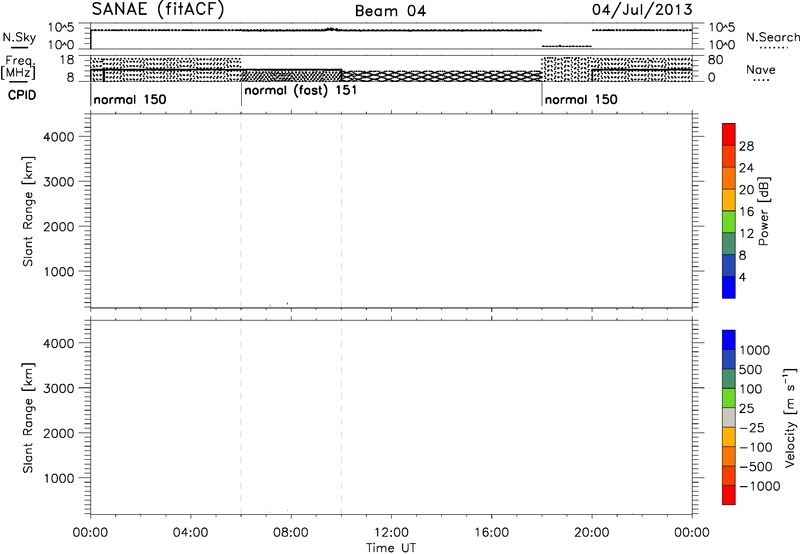
Task: Click the 12:00 time tick label
Action: (x=391, y=533)
